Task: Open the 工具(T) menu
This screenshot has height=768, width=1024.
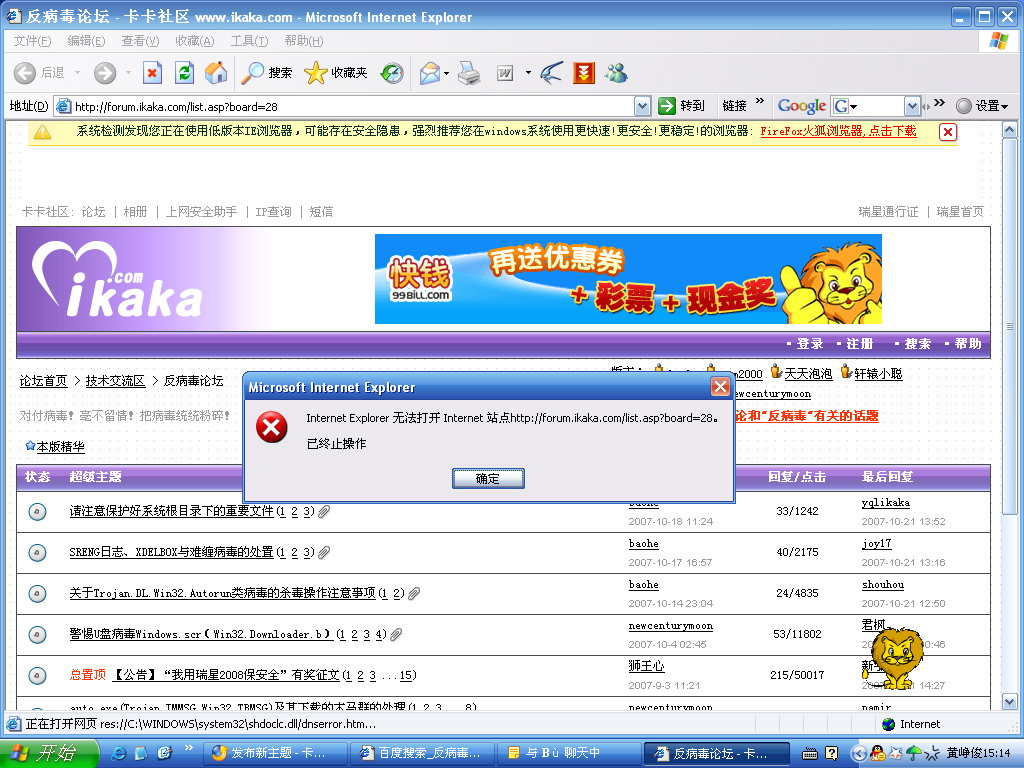Action: (249, 40)
